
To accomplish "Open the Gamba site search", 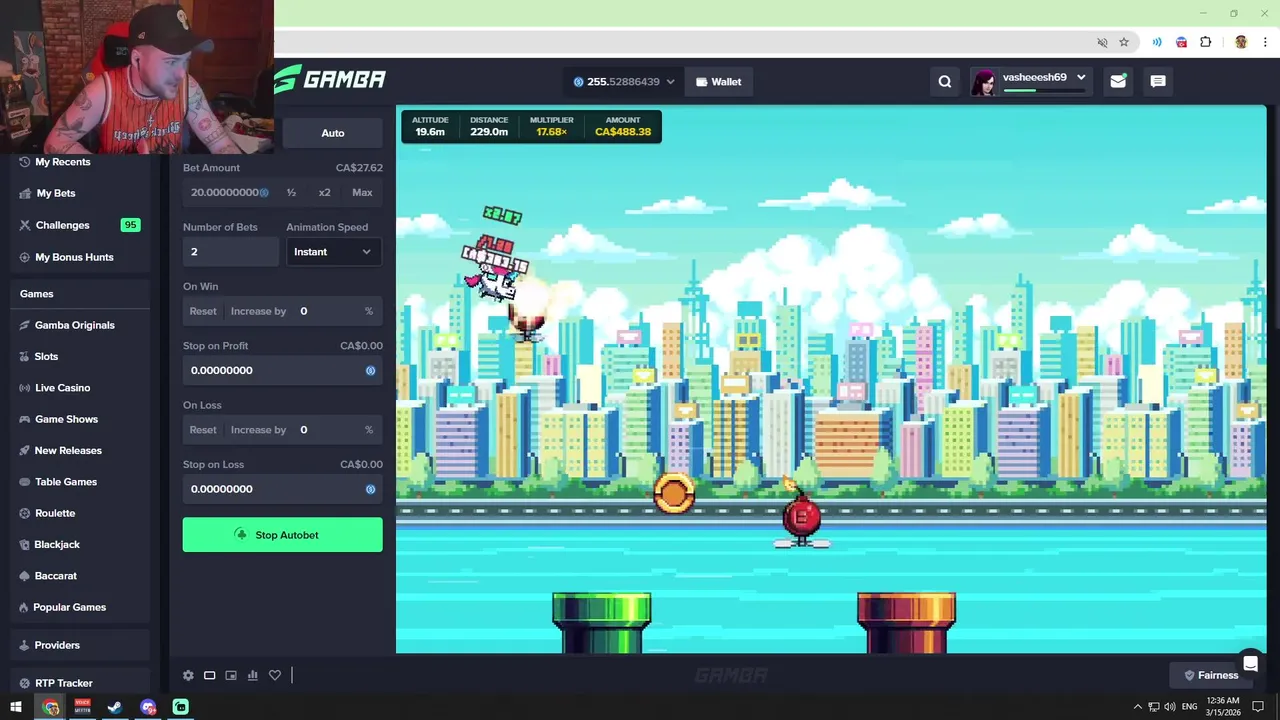I will click(x=945, y=82).
